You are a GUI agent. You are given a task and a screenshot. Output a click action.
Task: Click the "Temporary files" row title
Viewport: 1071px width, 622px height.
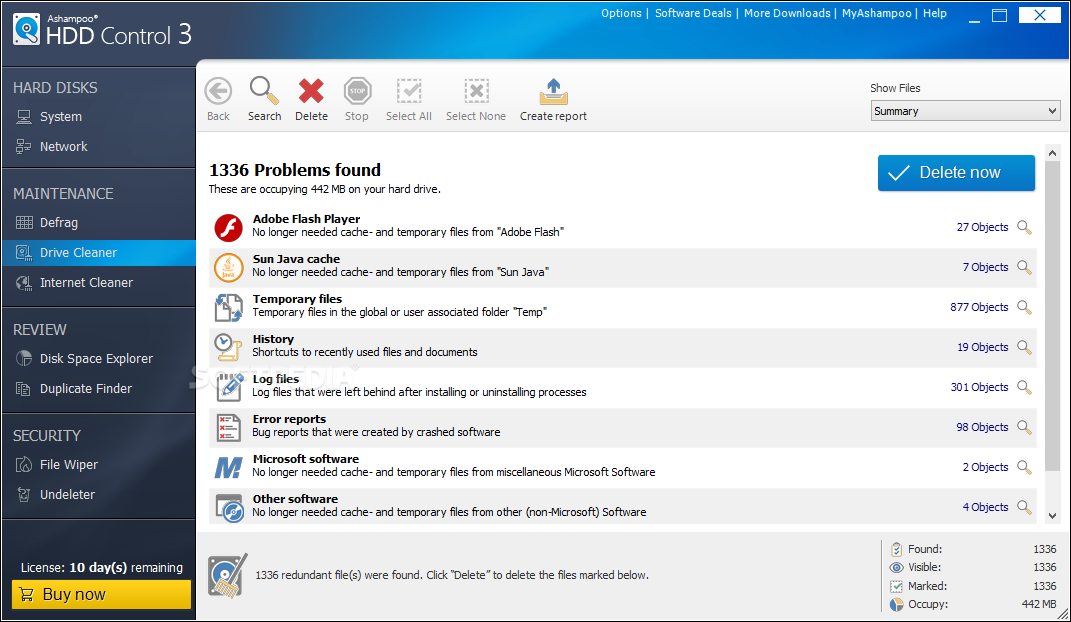coord(297,299)
